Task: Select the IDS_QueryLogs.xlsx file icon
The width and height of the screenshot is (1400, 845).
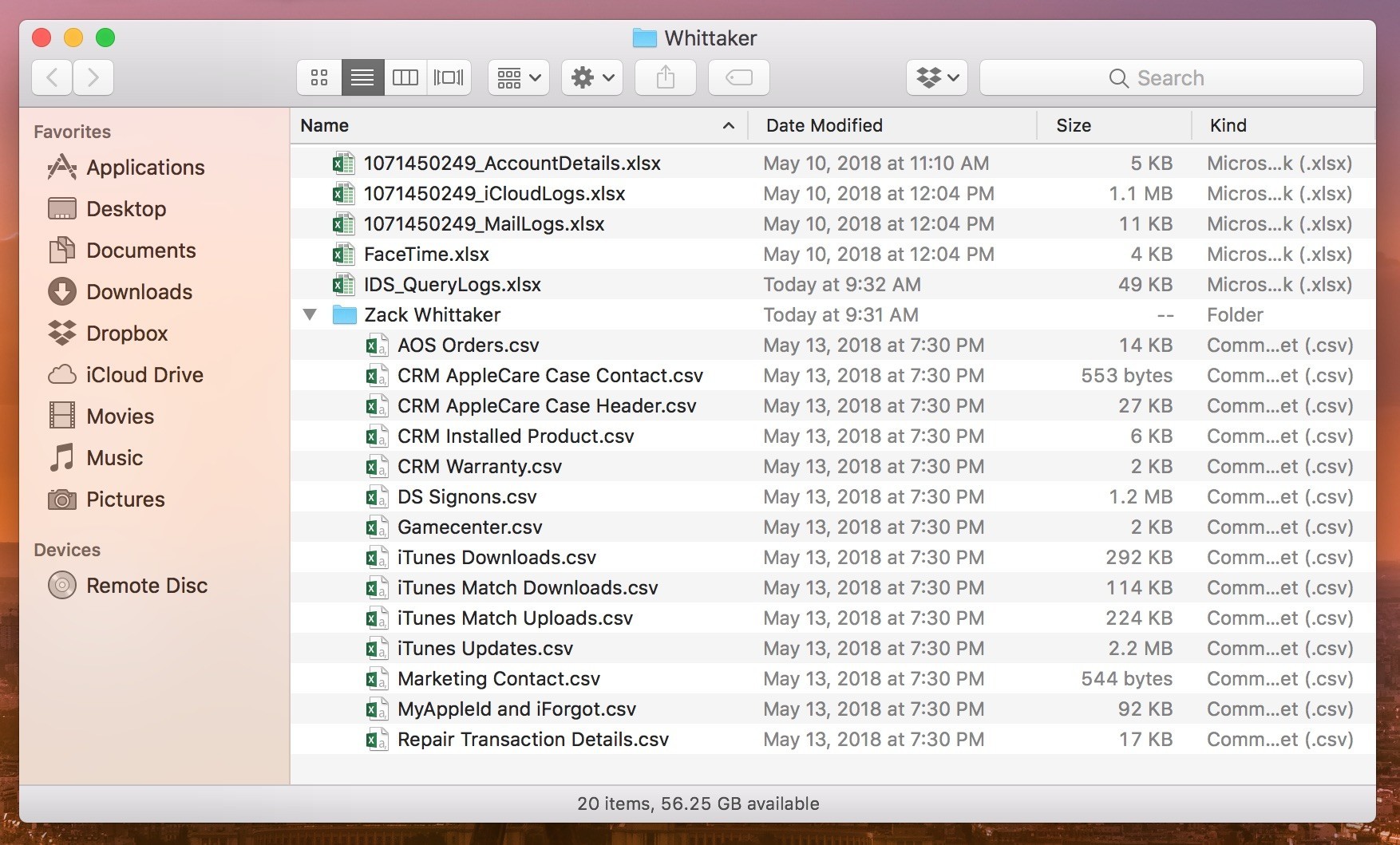Action: coord(343,285)
